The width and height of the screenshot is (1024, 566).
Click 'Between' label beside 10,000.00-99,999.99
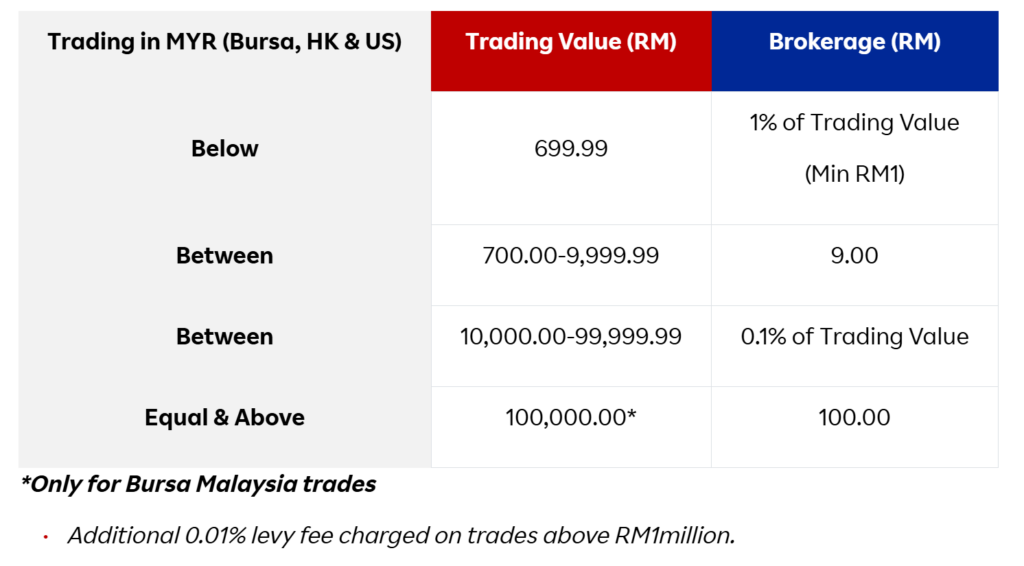click(224, 336)
